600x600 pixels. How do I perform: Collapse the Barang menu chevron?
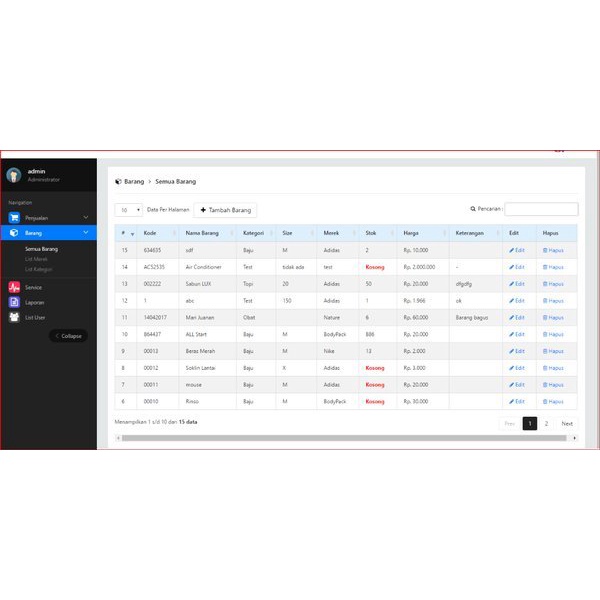[86, 233]
